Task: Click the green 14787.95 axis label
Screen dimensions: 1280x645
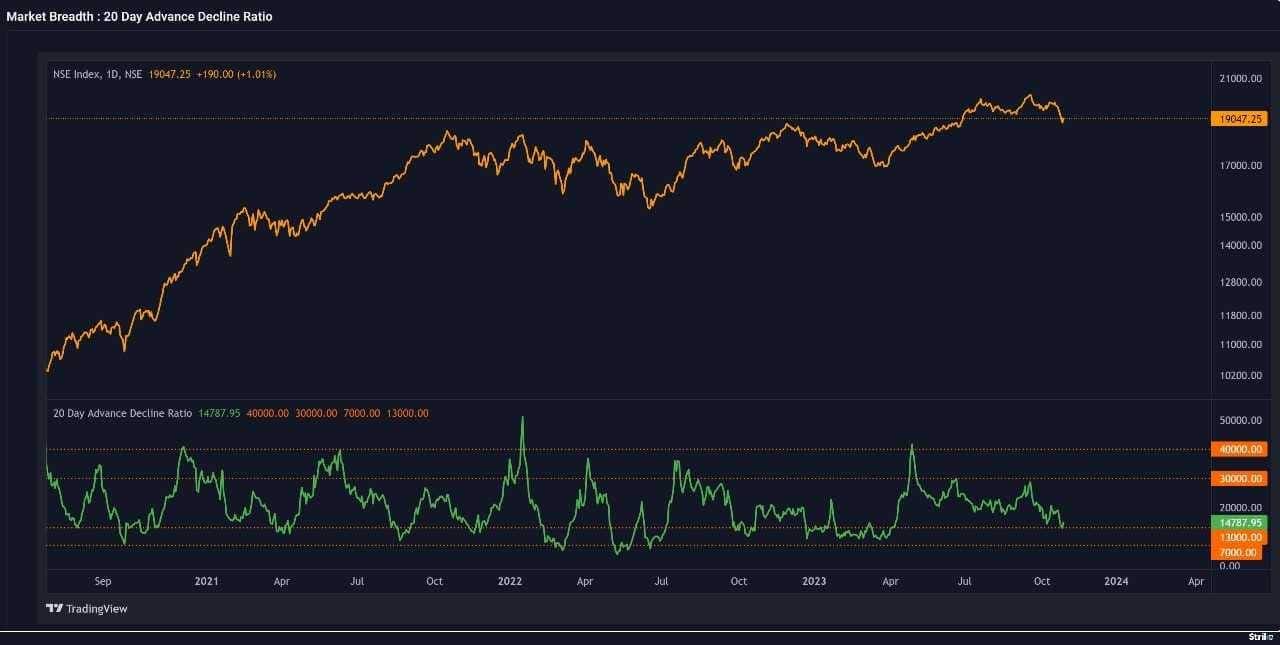Action: tap(1237, 522)
